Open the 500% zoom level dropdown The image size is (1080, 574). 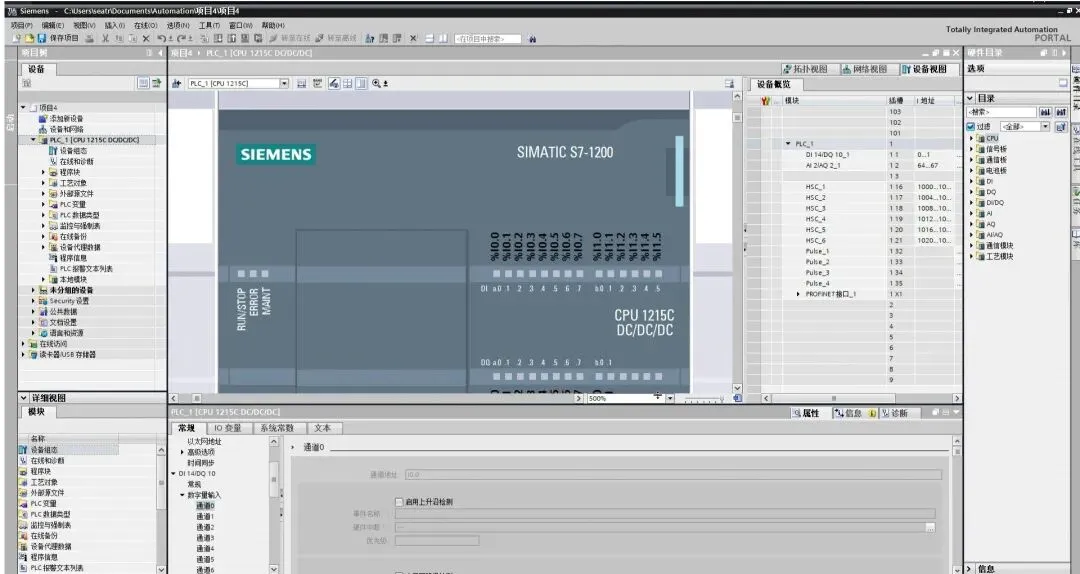[x=669, y=398]
